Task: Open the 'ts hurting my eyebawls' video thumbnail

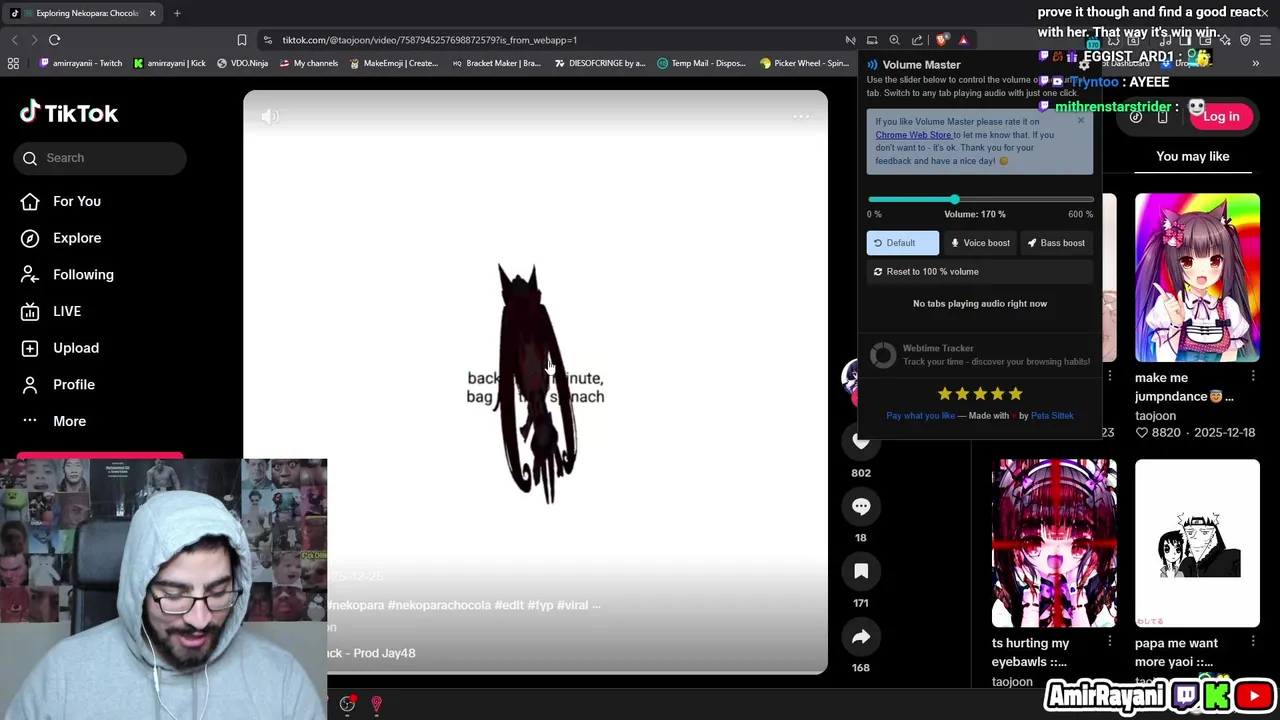Action: click(x=1054, y=543)
